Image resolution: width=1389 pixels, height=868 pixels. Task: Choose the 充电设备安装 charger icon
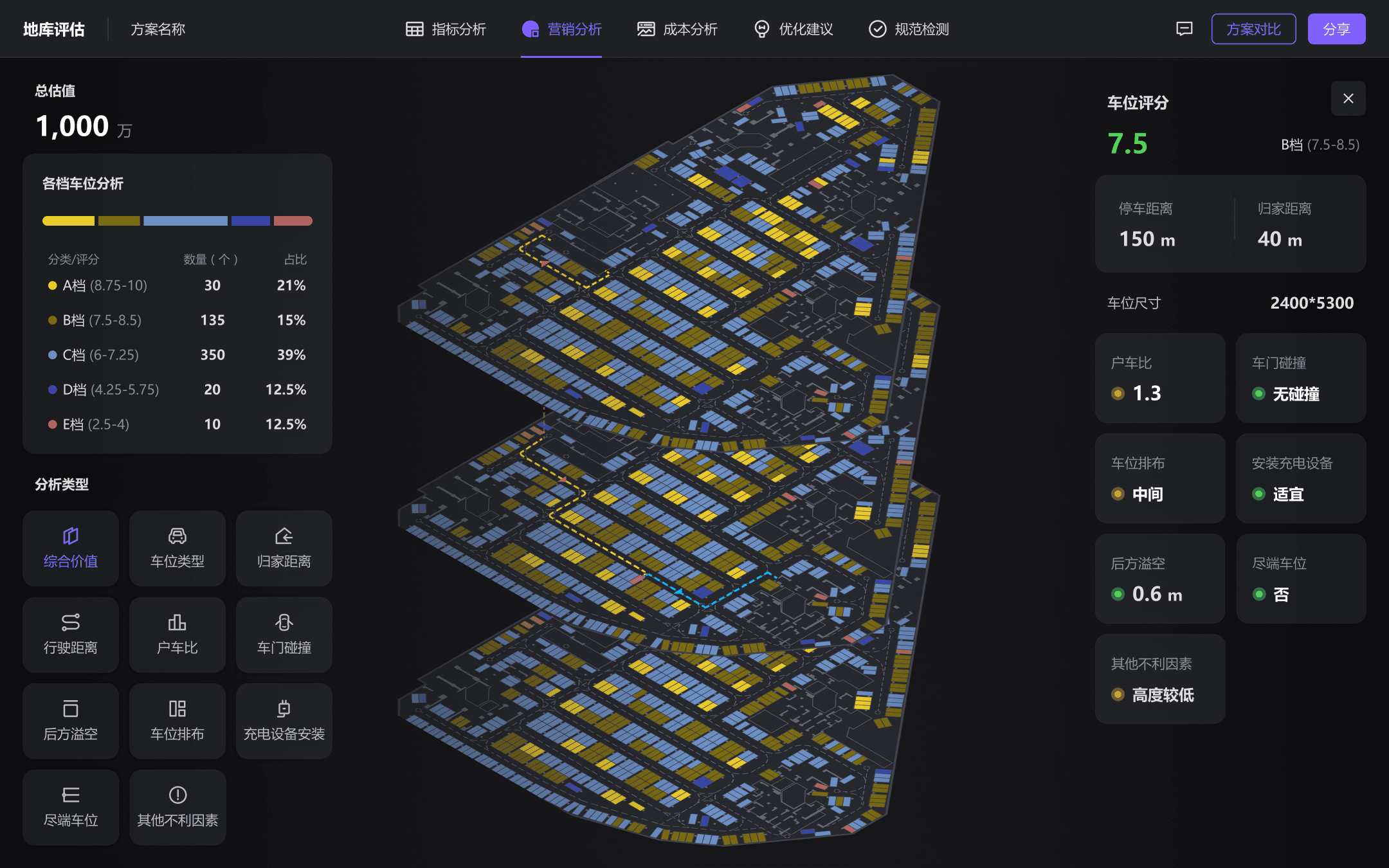(284, 708)
